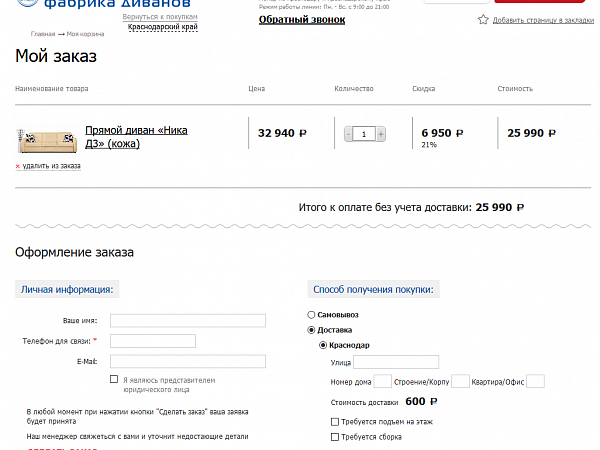Check the юридического лица representative box

click(114, 380)
